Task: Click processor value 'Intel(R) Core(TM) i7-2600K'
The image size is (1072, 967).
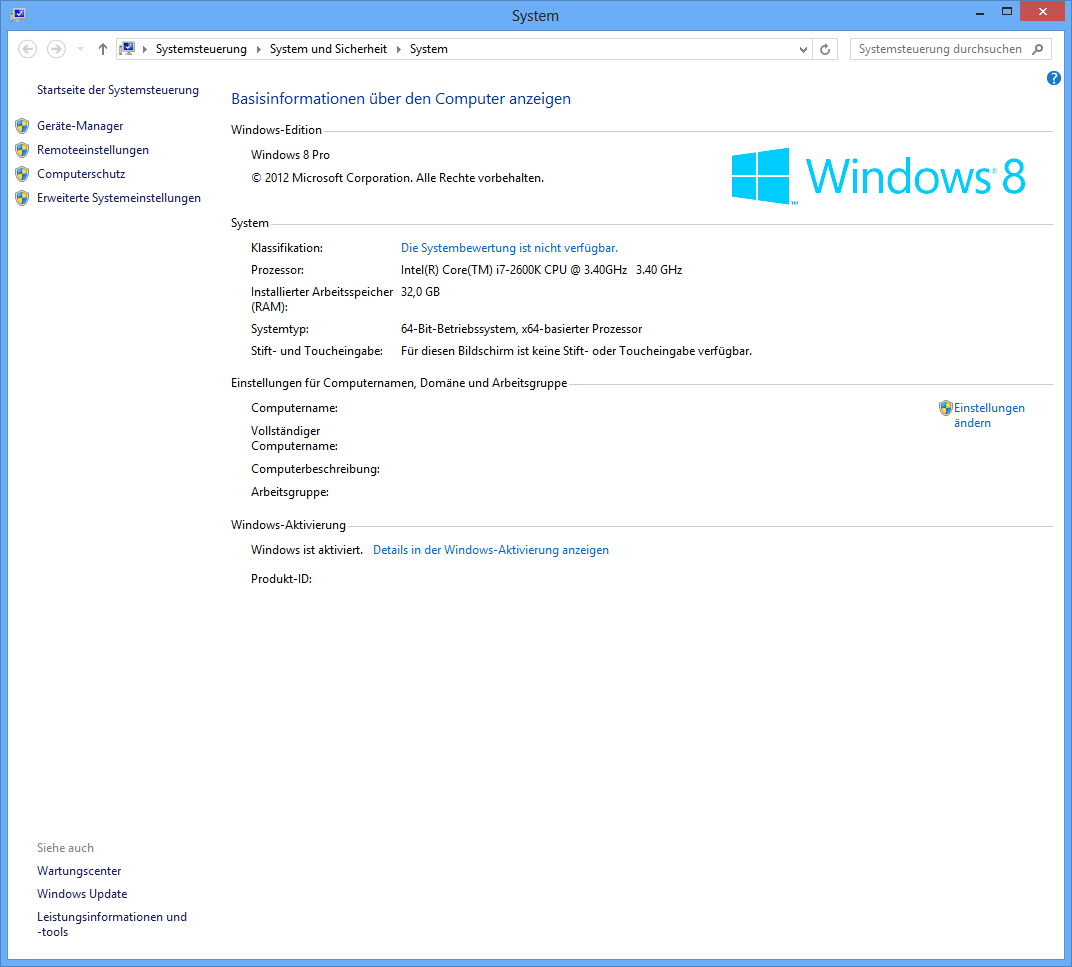Action: (x=541, y=269)
